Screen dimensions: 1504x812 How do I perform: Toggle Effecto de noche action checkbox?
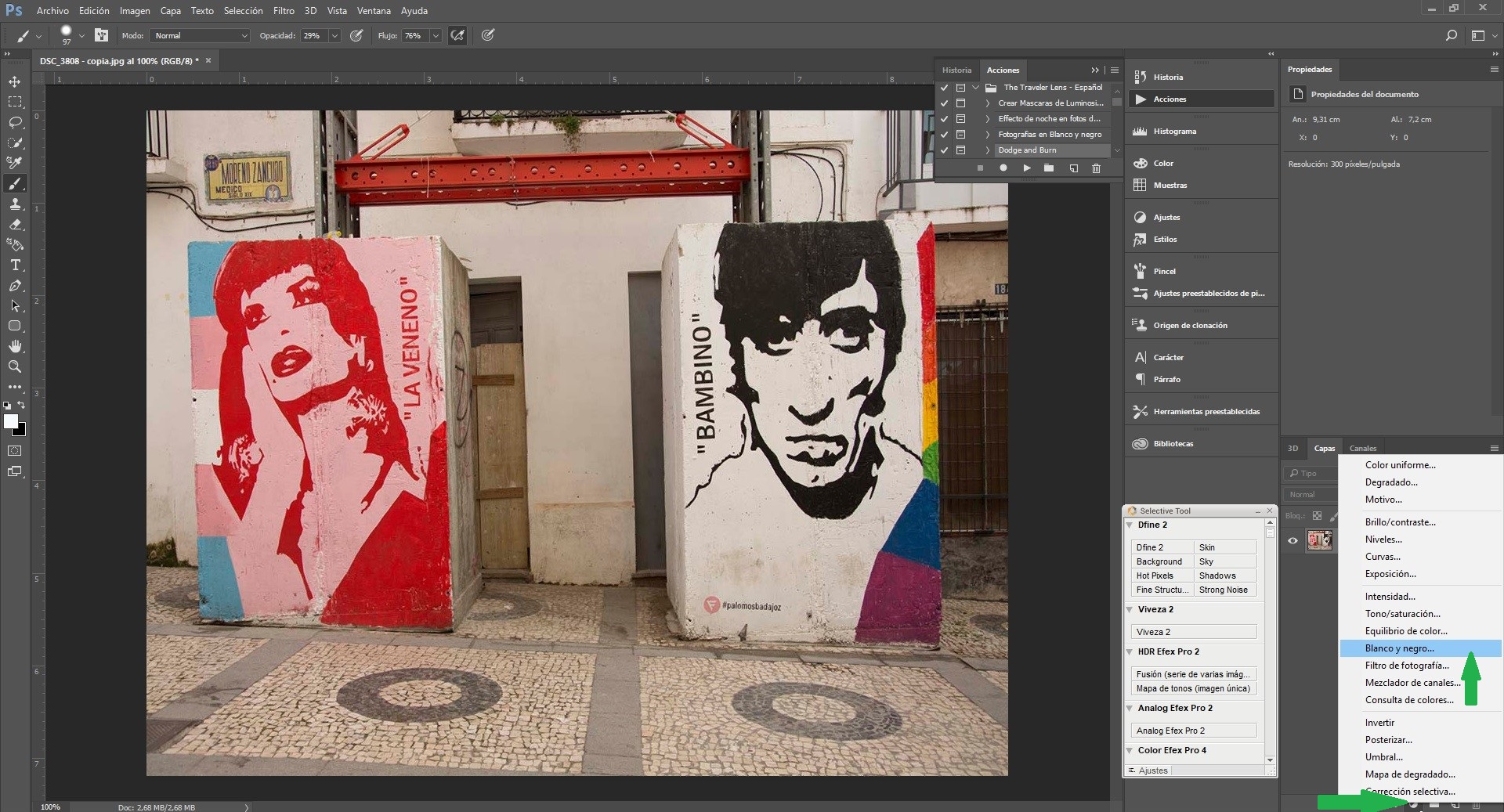pyautogui.click(x=944, y=119)
